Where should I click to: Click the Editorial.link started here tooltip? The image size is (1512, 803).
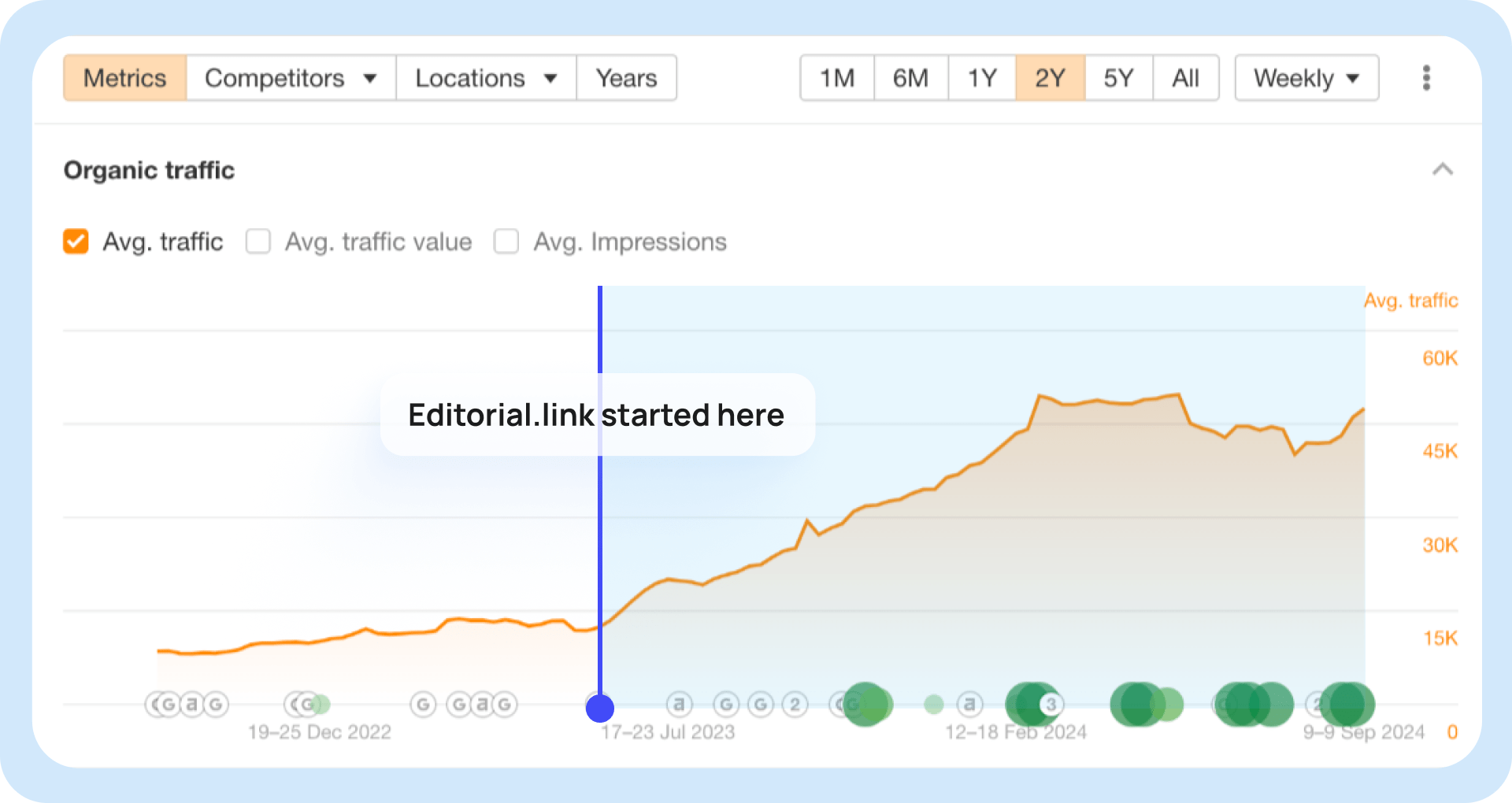coord(597,415)
